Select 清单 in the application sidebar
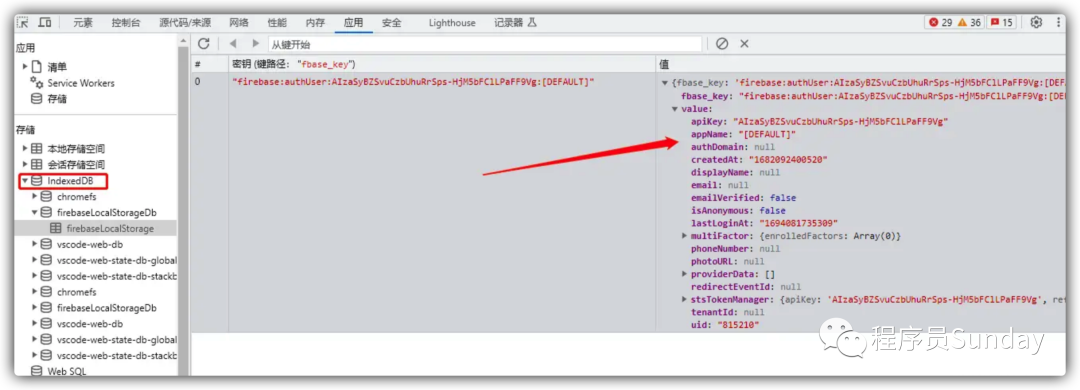 tap(56, 67)
